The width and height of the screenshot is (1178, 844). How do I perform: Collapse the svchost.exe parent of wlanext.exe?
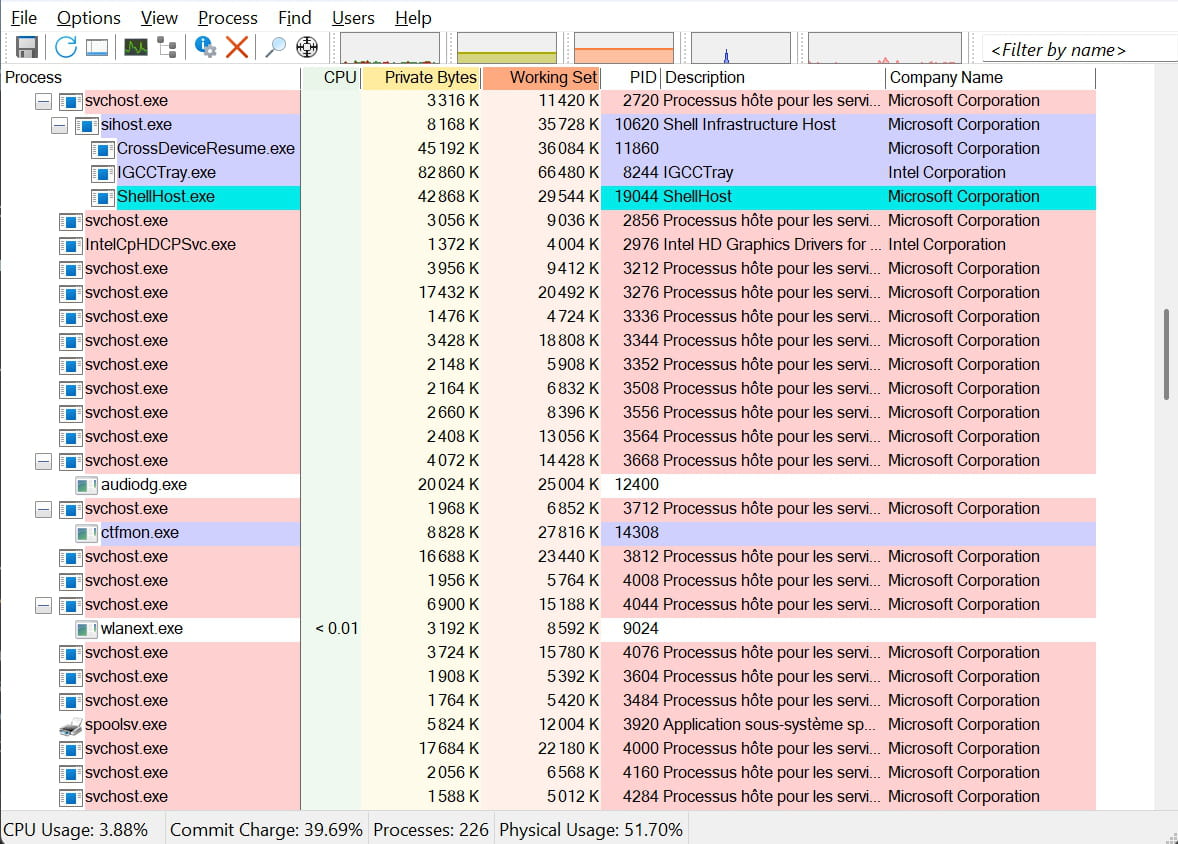pyautogui.click(x=43, y=605)
